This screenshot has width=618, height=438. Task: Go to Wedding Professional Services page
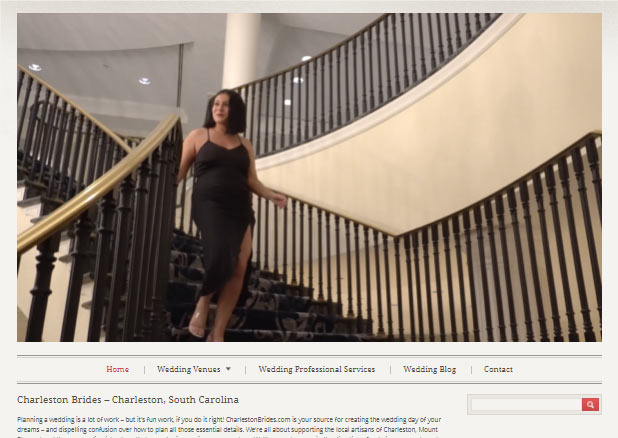click(316, 369)
